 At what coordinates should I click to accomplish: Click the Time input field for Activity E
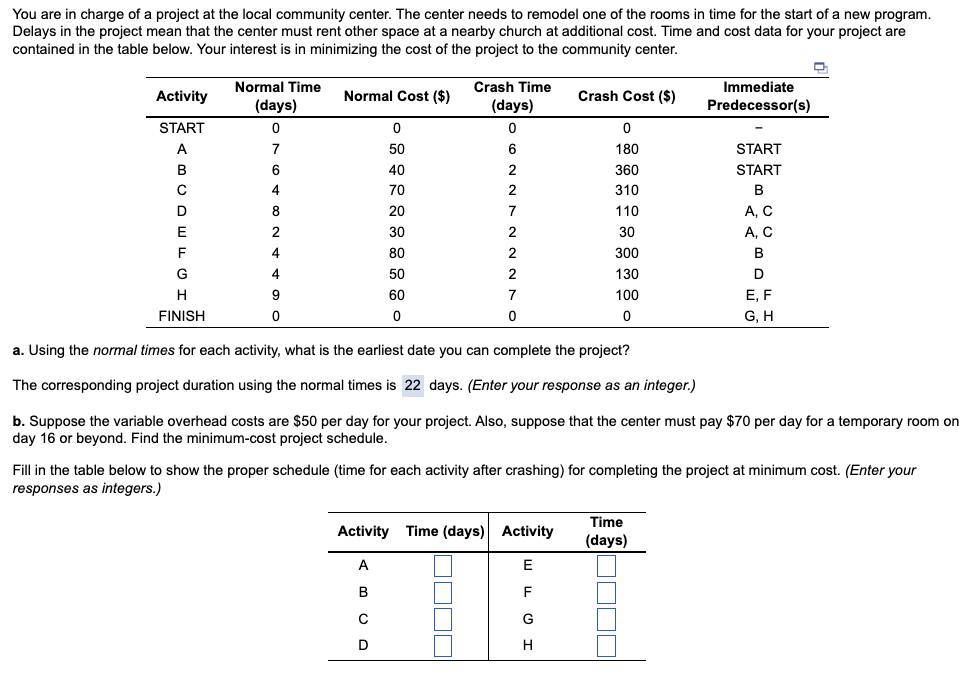point(604,566)
